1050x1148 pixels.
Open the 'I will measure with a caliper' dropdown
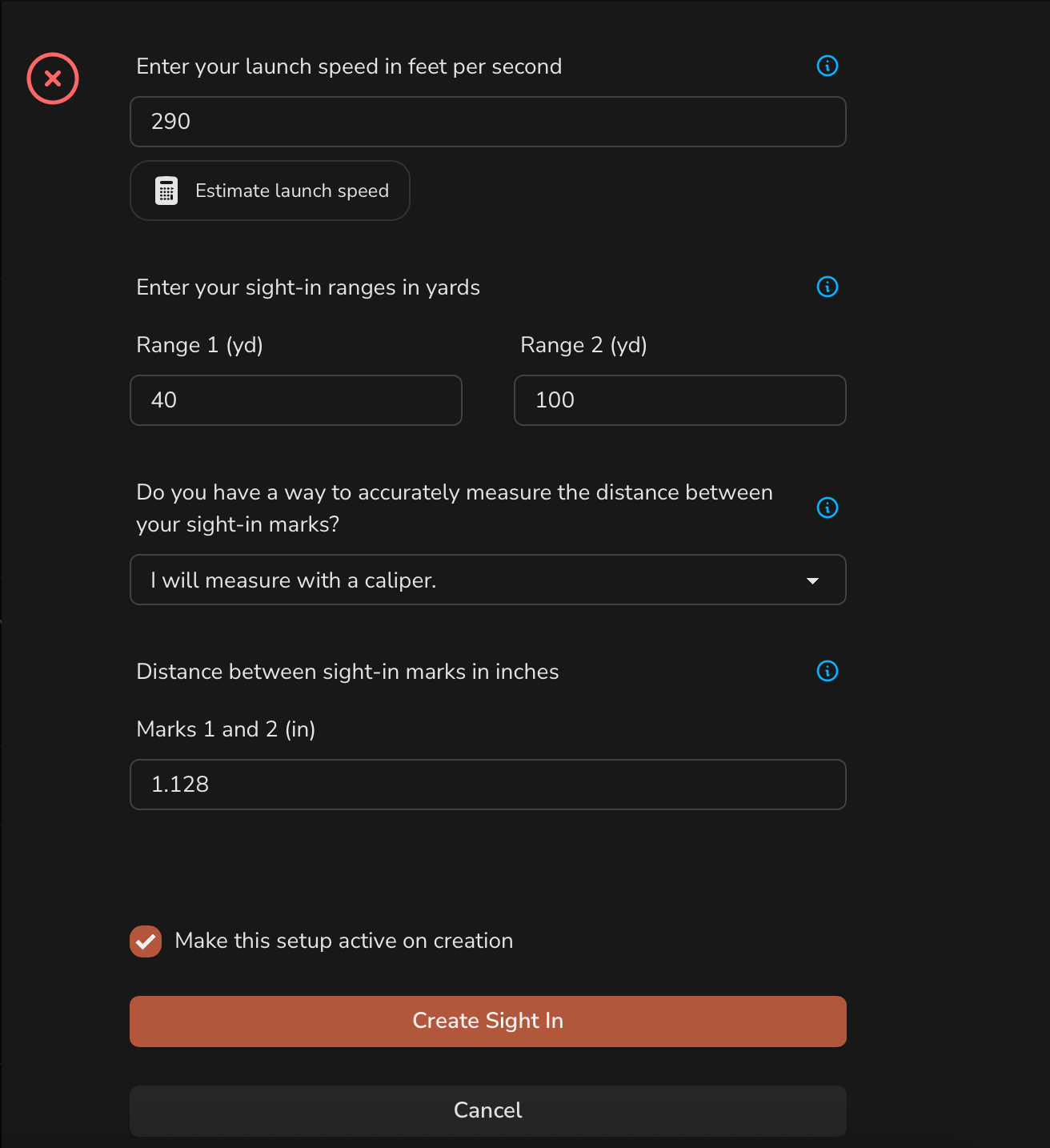[x=488, y=580]
